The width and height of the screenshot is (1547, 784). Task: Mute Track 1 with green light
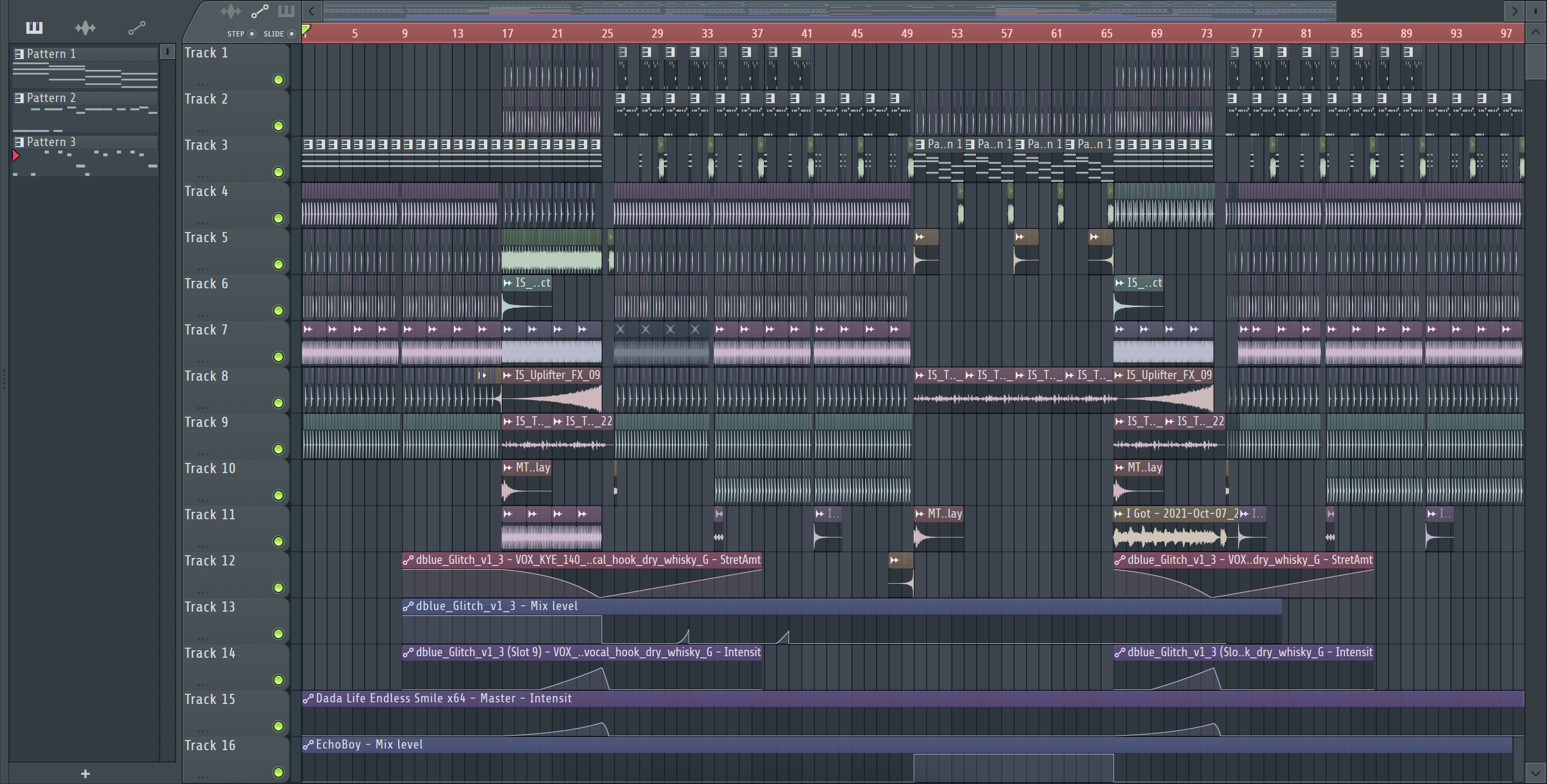(278, 80)
